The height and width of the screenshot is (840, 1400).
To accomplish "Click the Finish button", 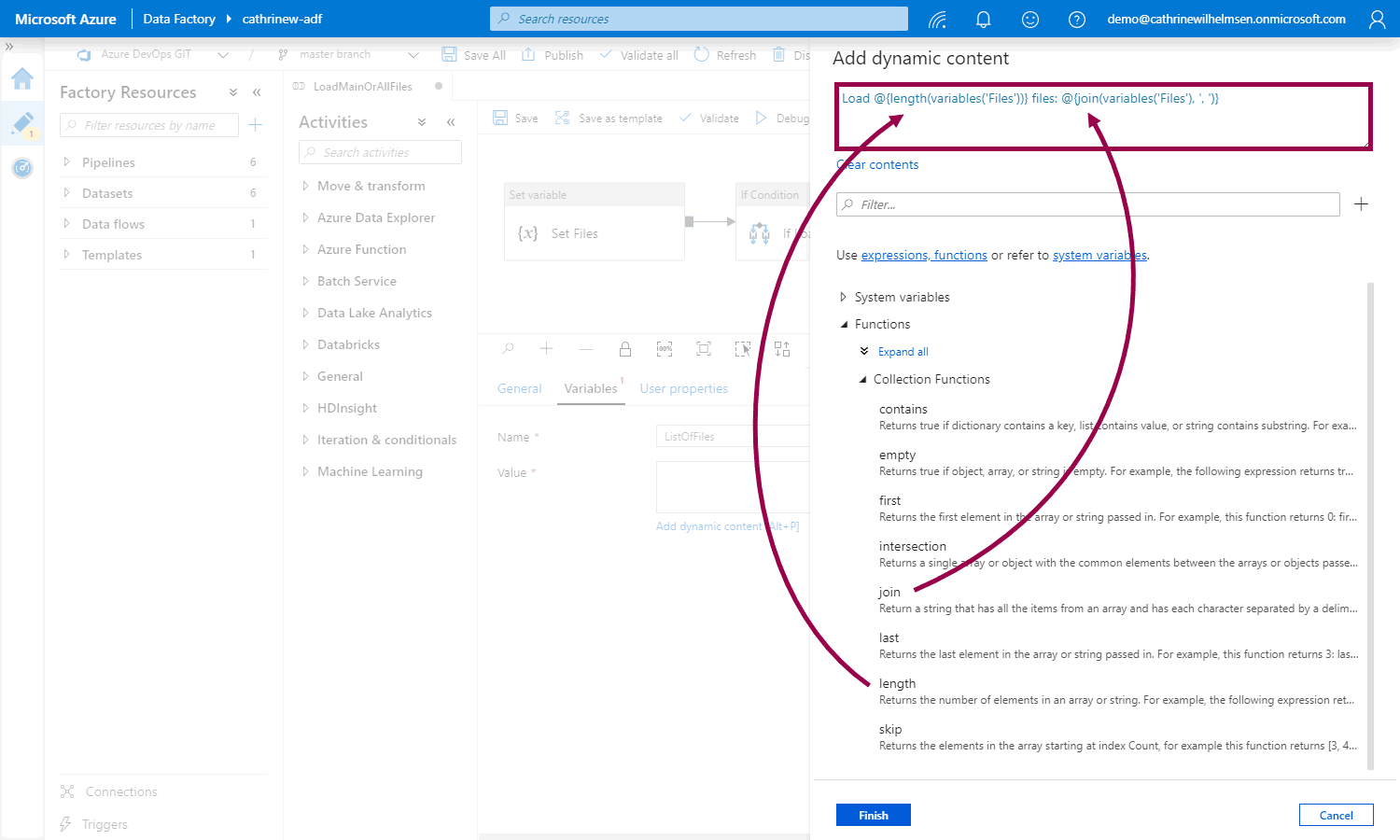I will (873, 815).
